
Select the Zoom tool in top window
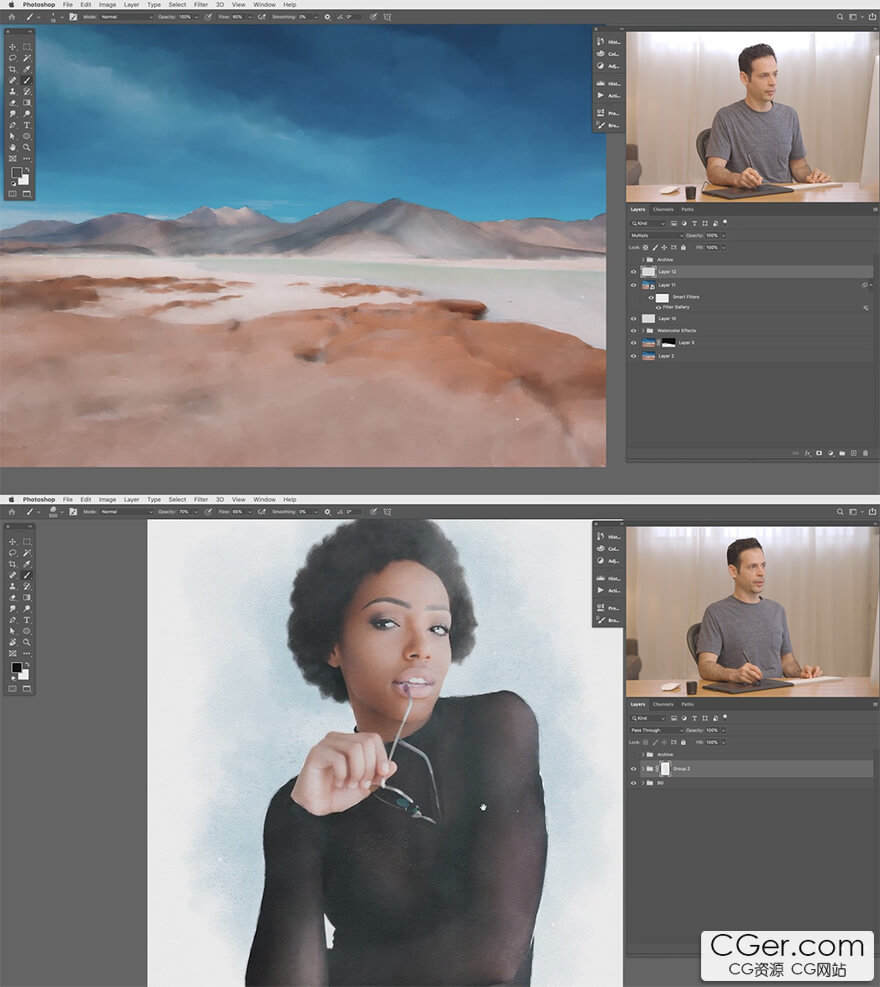[27, 147]
